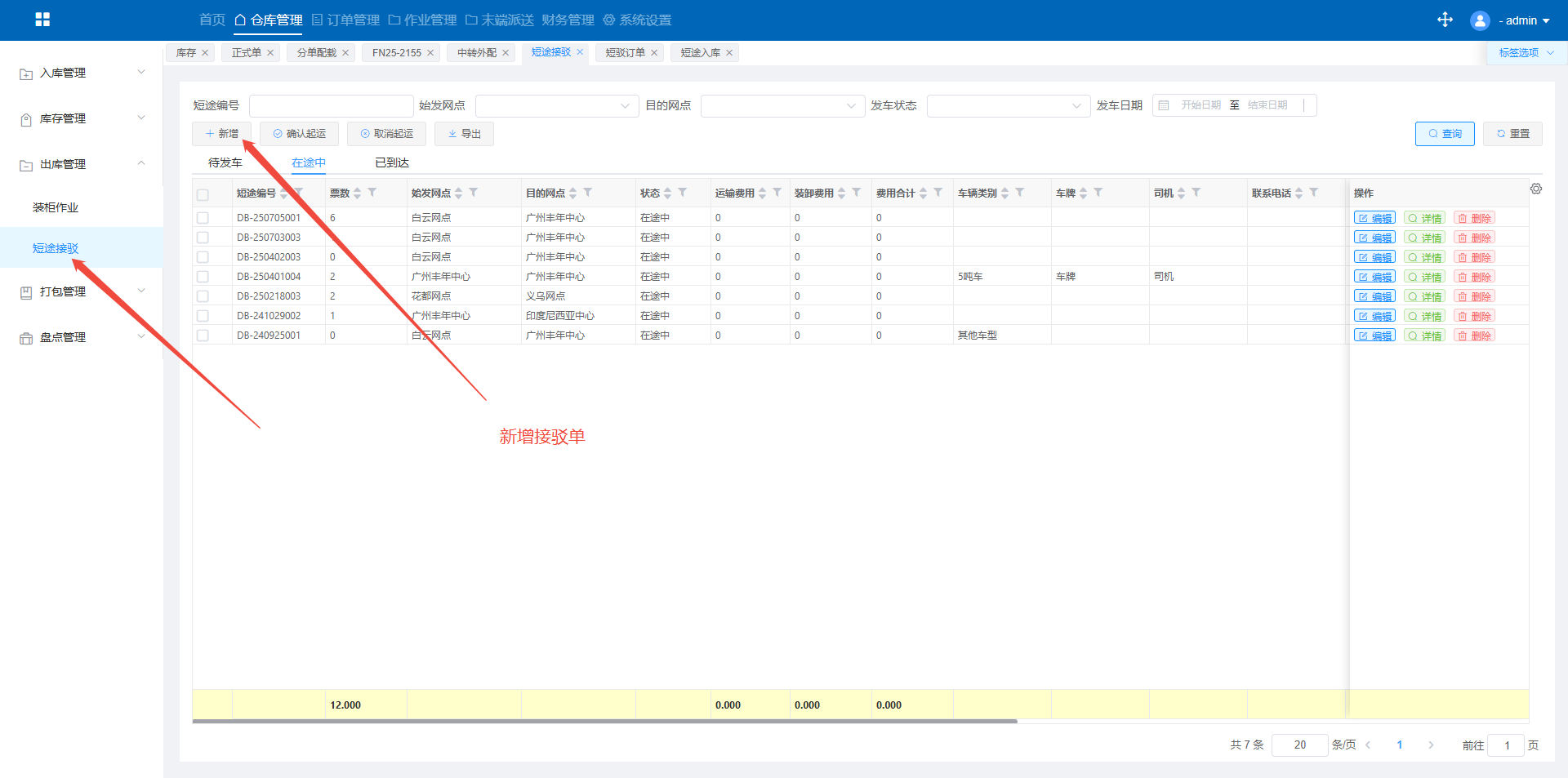1568x778 pixels.
Task: Click the 新增 button
Action: point(222,134)
